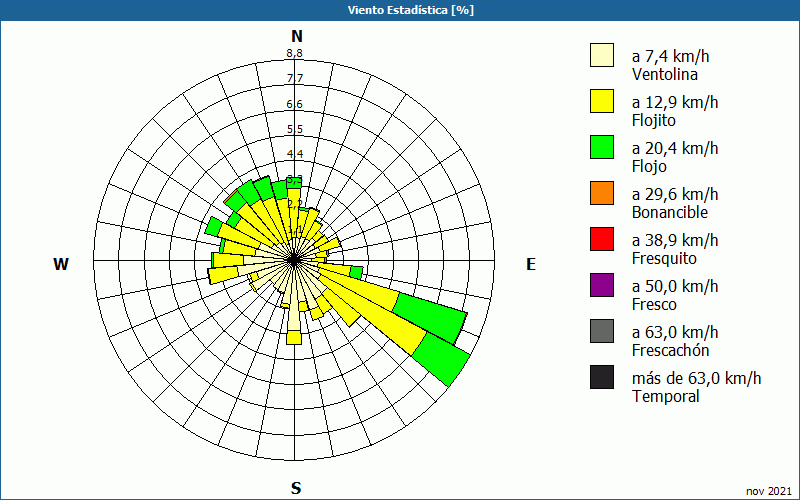This screenshot has height=500, width=800.
Task: Click the 'a 63,0 km/h' legend text
Action: 674,332
